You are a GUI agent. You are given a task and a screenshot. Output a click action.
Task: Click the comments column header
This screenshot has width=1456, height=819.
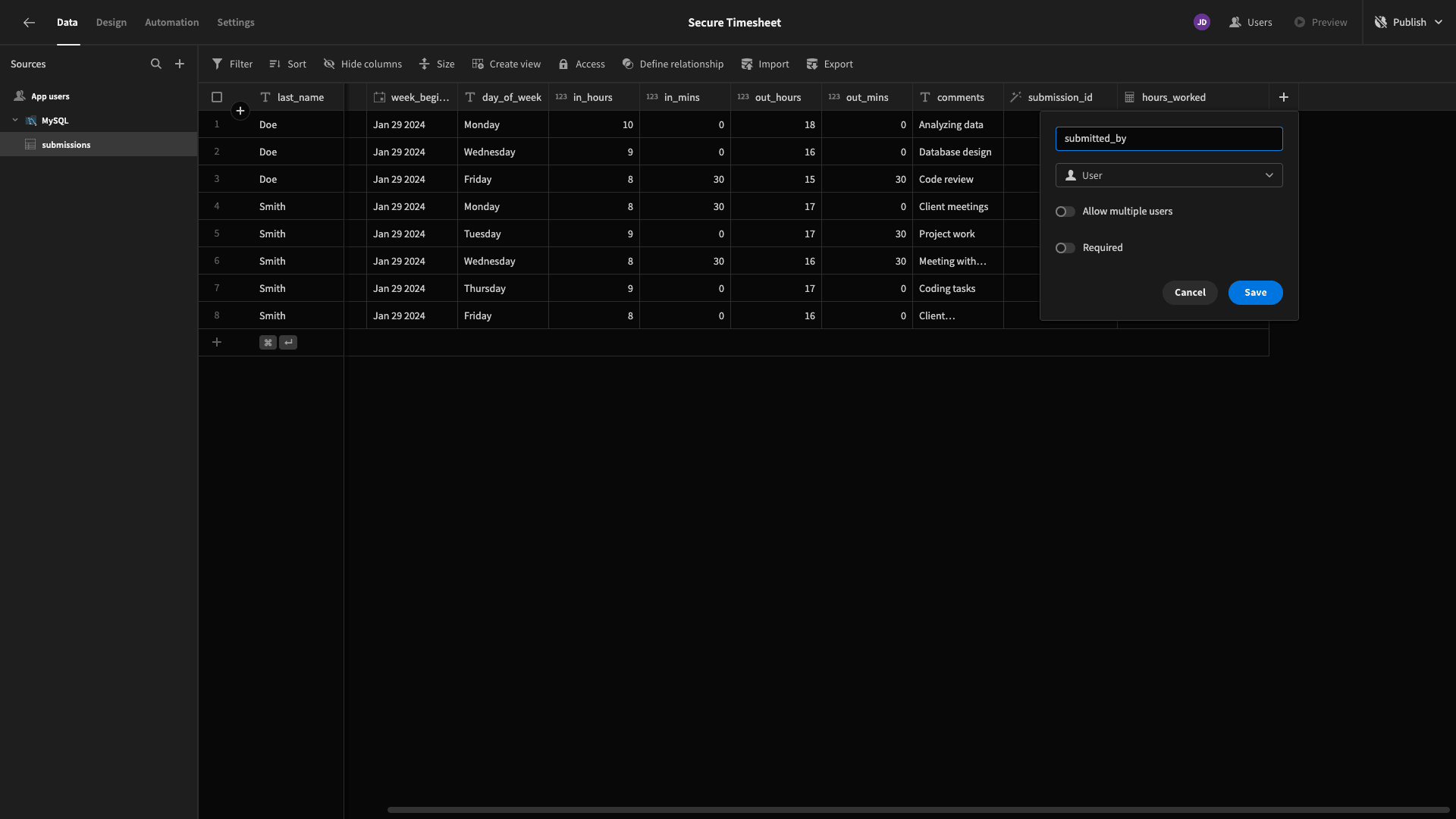click(x=958, y=97)
